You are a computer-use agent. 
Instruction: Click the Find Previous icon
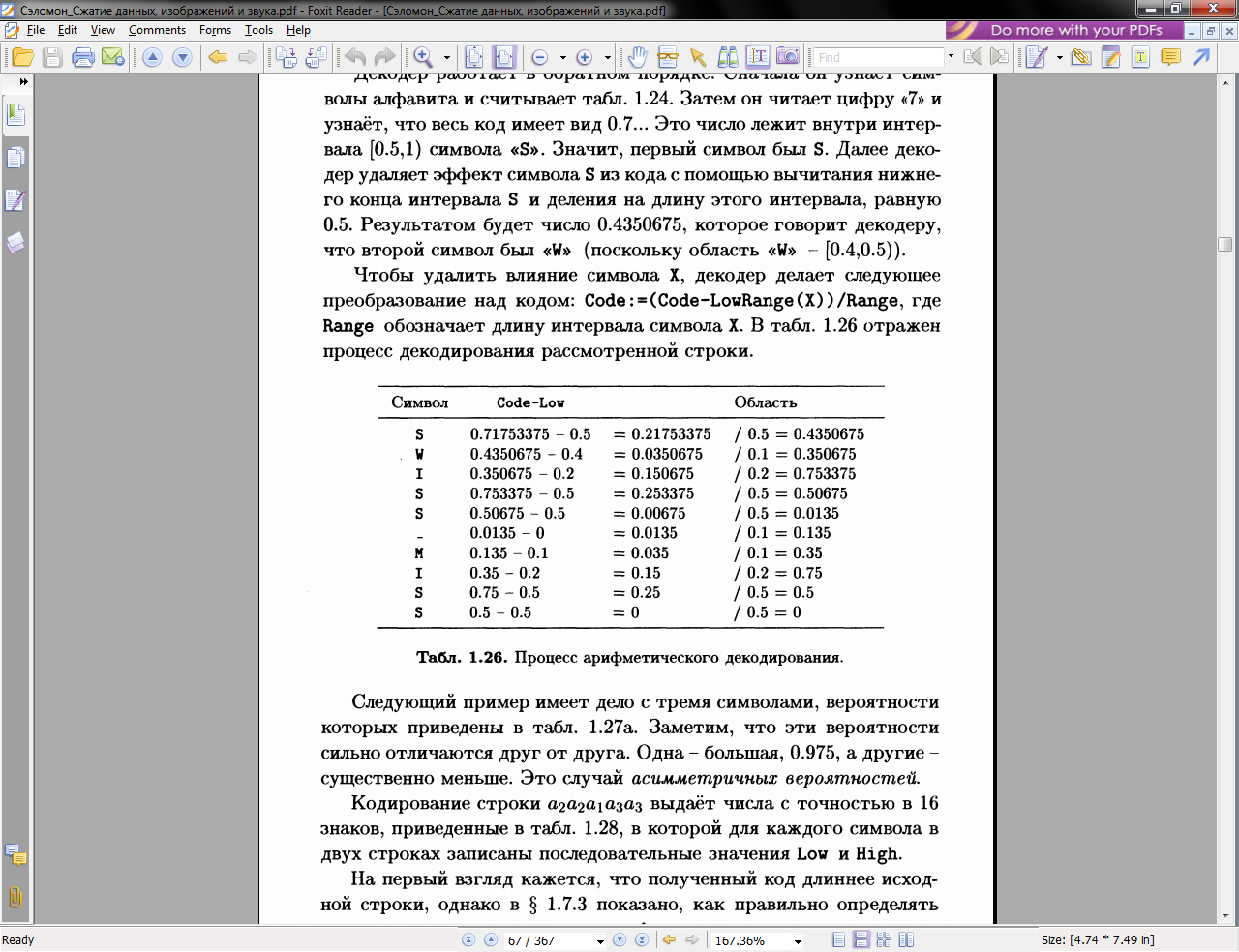pos(973,57)
